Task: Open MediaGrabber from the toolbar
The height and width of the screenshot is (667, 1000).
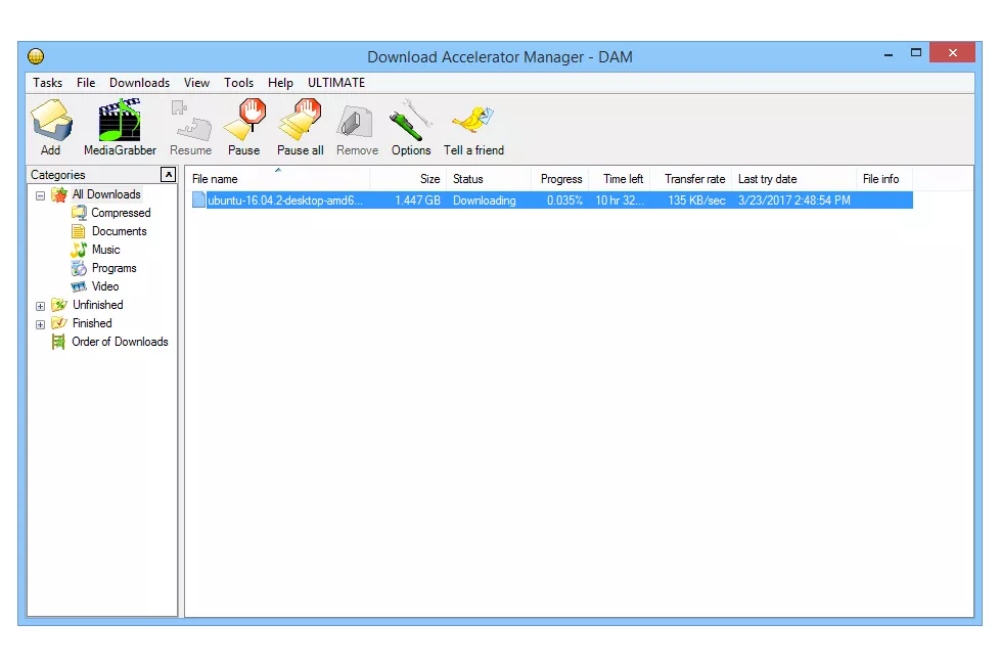Action: point(119,122)
